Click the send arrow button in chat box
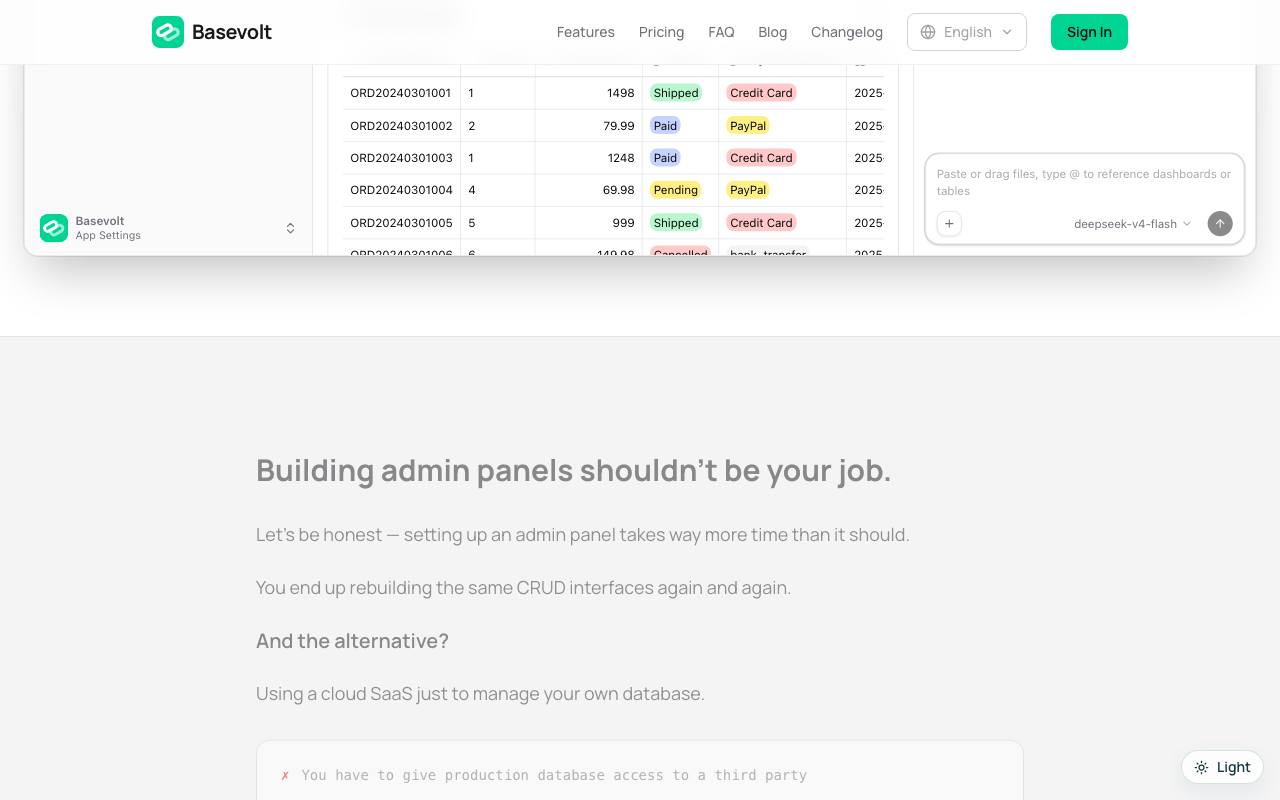 (x=1220, y=224)
